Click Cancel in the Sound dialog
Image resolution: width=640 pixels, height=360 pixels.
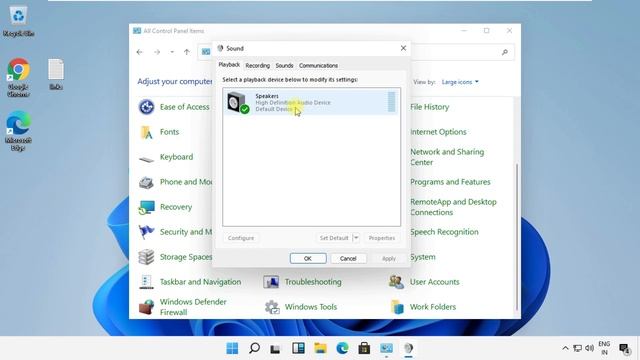348,258
